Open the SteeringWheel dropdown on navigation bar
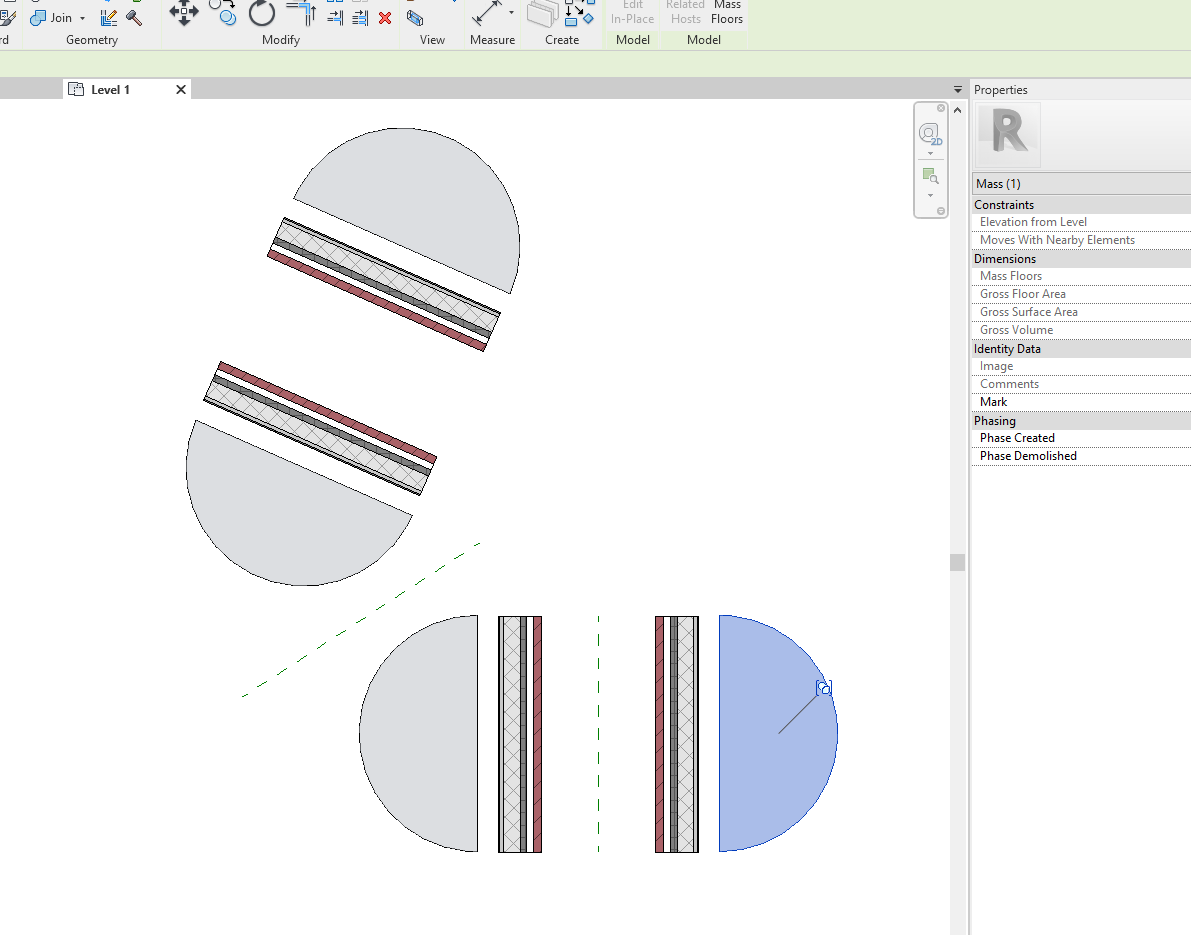 coord(930,154)
